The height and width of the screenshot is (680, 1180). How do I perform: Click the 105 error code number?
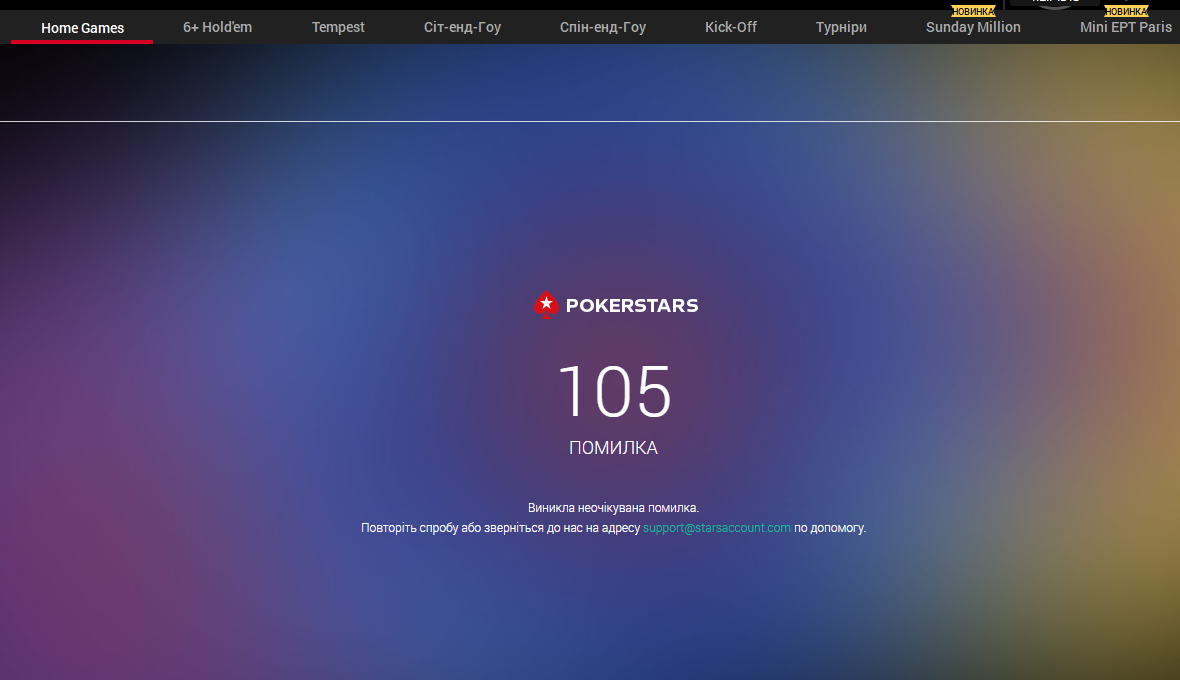[x=614, y=391]
